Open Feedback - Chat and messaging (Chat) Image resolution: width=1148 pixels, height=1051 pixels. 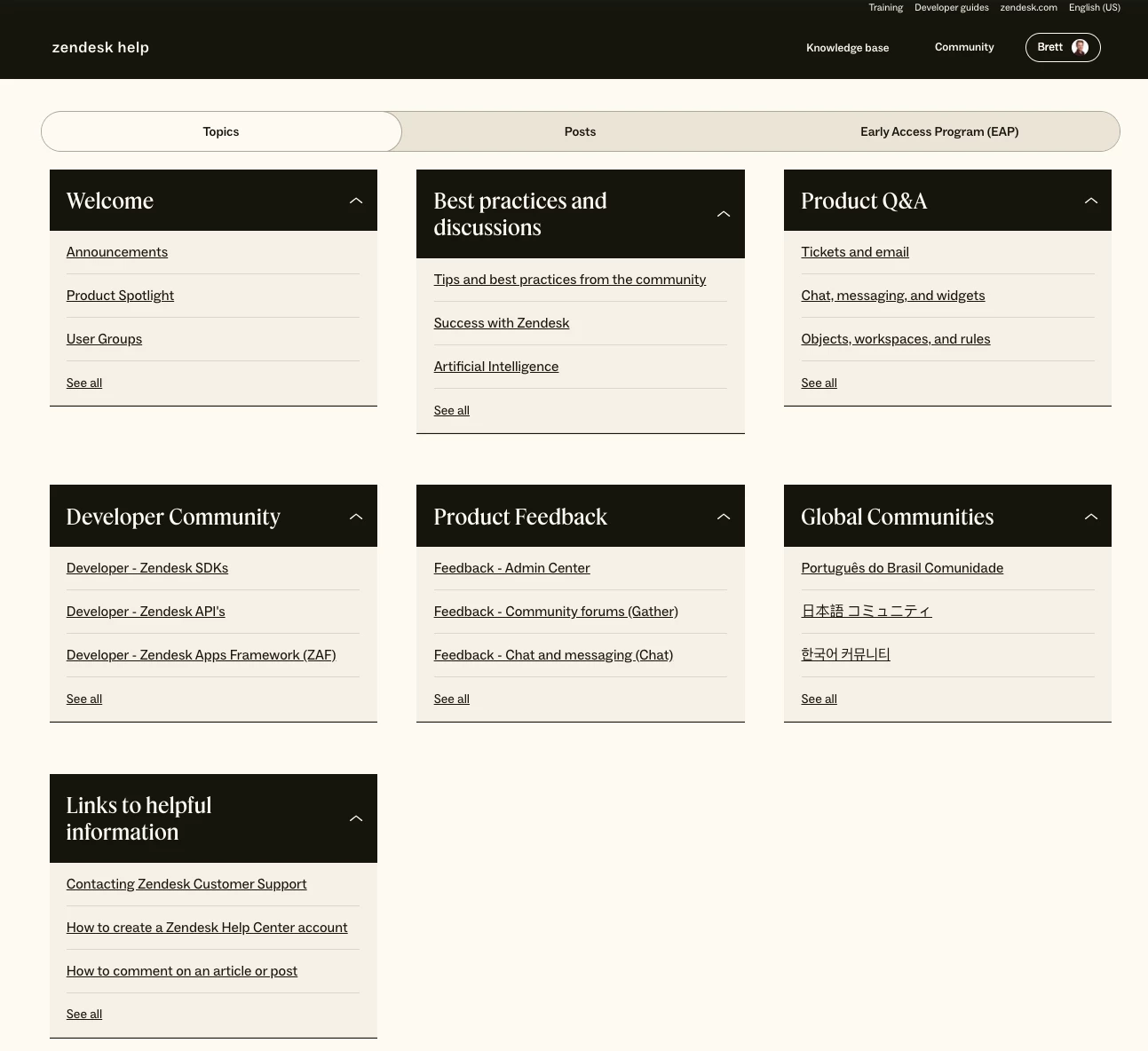[553, 655]
